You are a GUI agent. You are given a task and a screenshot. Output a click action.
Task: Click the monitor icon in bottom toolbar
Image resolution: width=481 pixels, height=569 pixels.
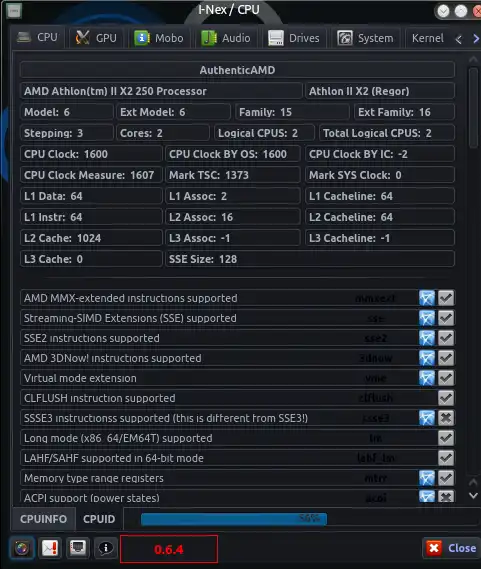pyautogui.click(x=78, y=548)
